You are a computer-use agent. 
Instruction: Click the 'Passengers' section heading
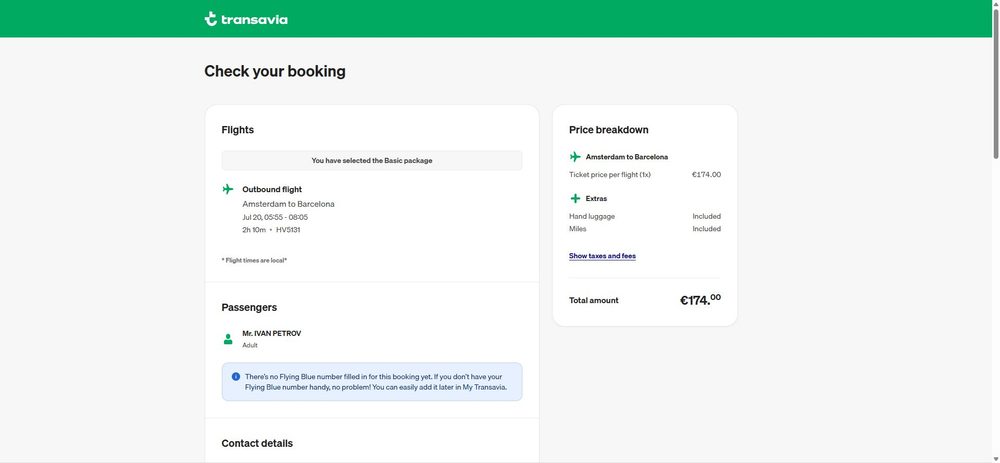pyautogui.click(x=249, y=307)
